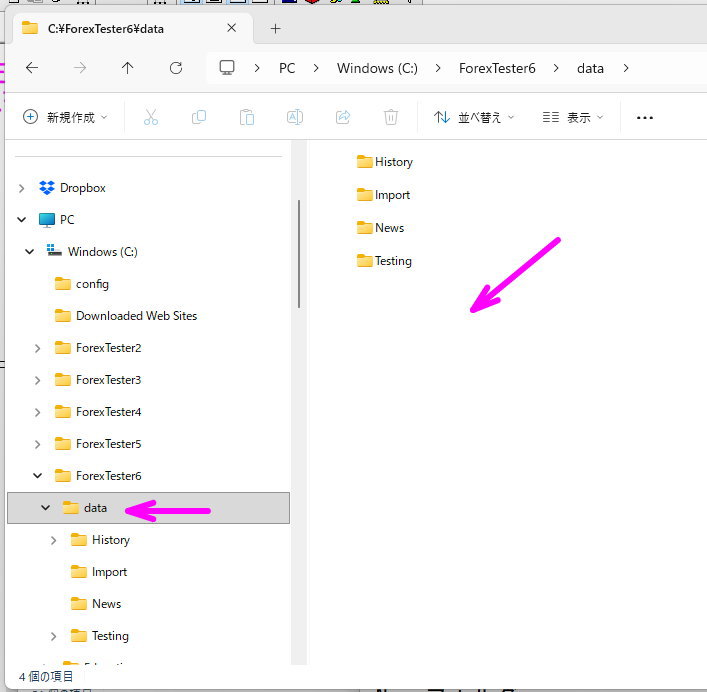Open the 新規作成 (New) dropdown
Screen dimensions: 707x692
pos(65,117)
